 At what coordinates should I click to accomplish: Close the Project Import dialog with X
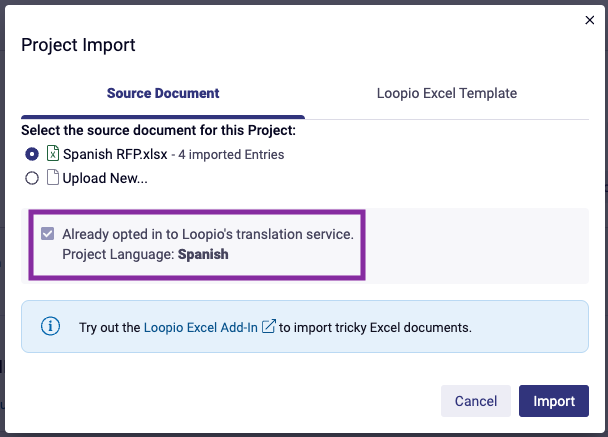[589, 20]
